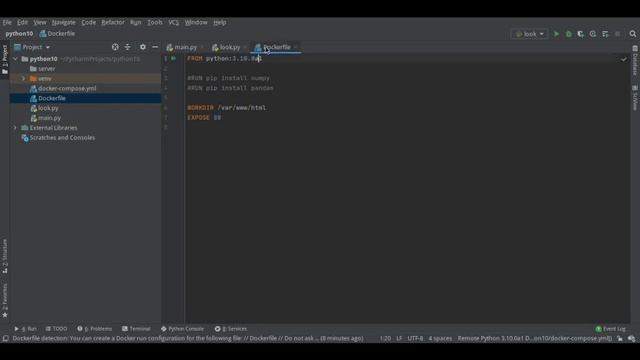Click the inspection checkmark in editor corner
Screen dimensions: 640x360
(x=624, y=59)
